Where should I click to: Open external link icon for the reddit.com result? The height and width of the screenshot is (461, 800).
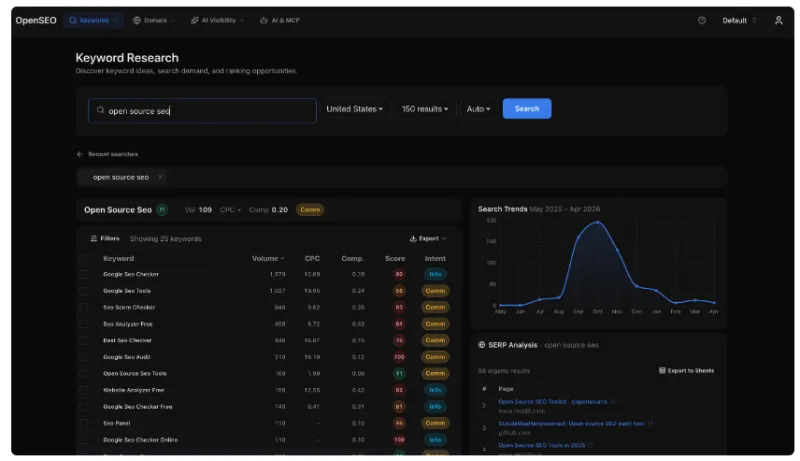click(x=613, y=401)
